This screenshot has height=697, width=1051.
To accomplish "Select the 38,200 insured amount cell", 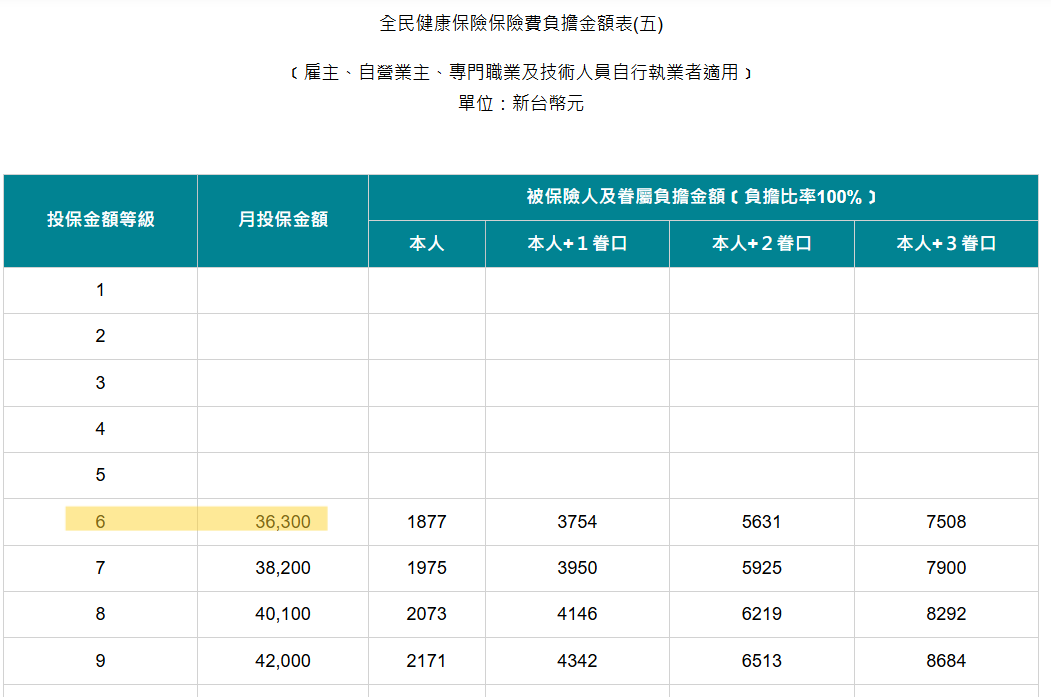I will click(x=282, y=568).
